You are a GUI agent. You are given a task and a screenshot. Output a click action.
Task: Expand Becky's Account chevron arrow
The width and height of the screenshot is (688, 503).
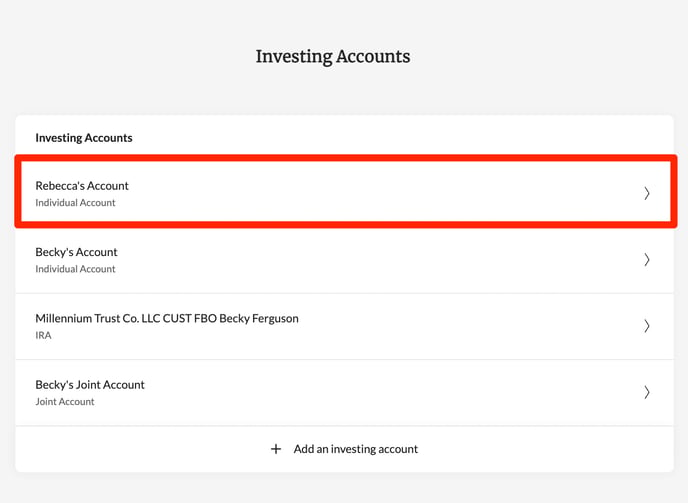tap(647, 259)
